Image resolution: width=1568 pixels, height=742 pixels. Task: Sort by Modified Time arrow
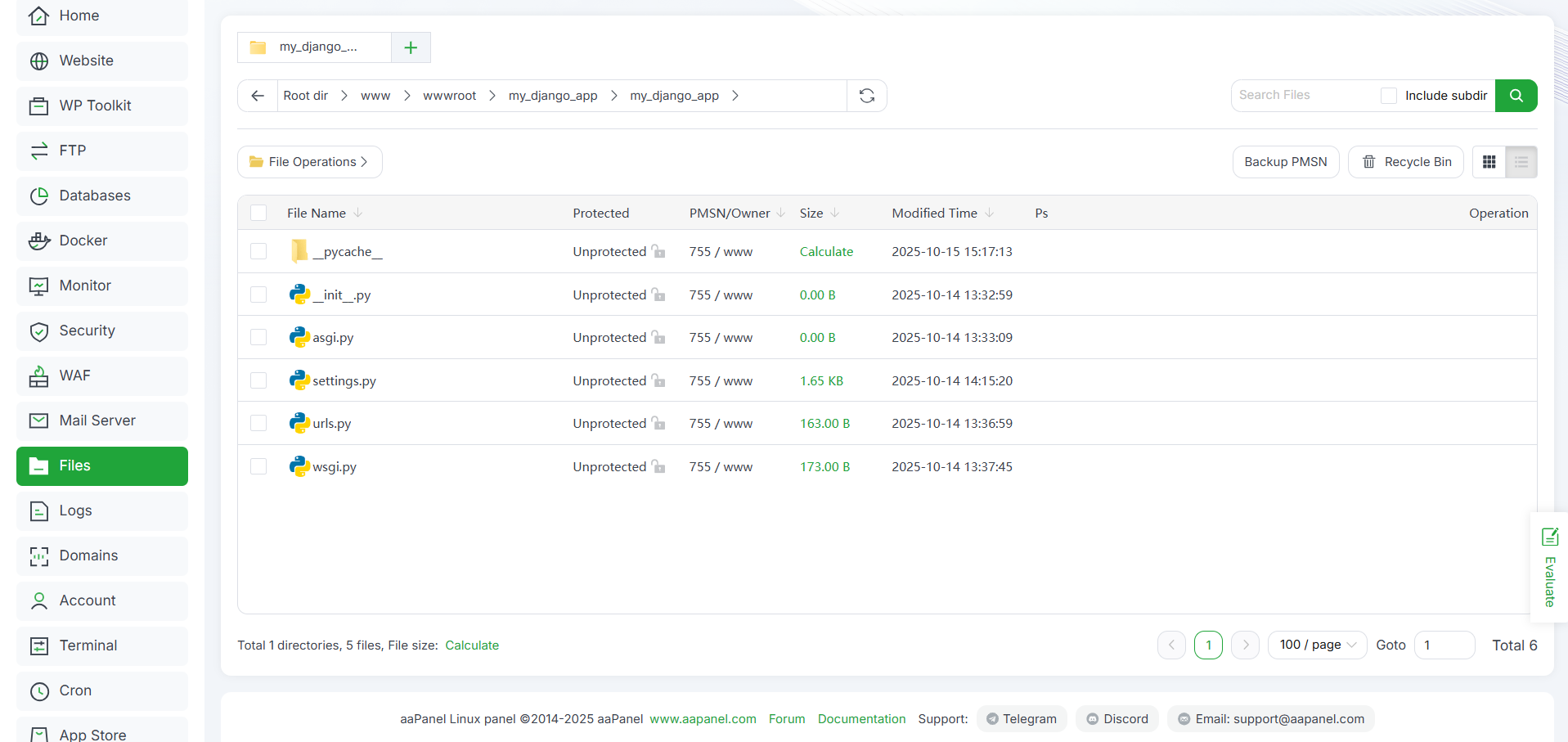989,213
